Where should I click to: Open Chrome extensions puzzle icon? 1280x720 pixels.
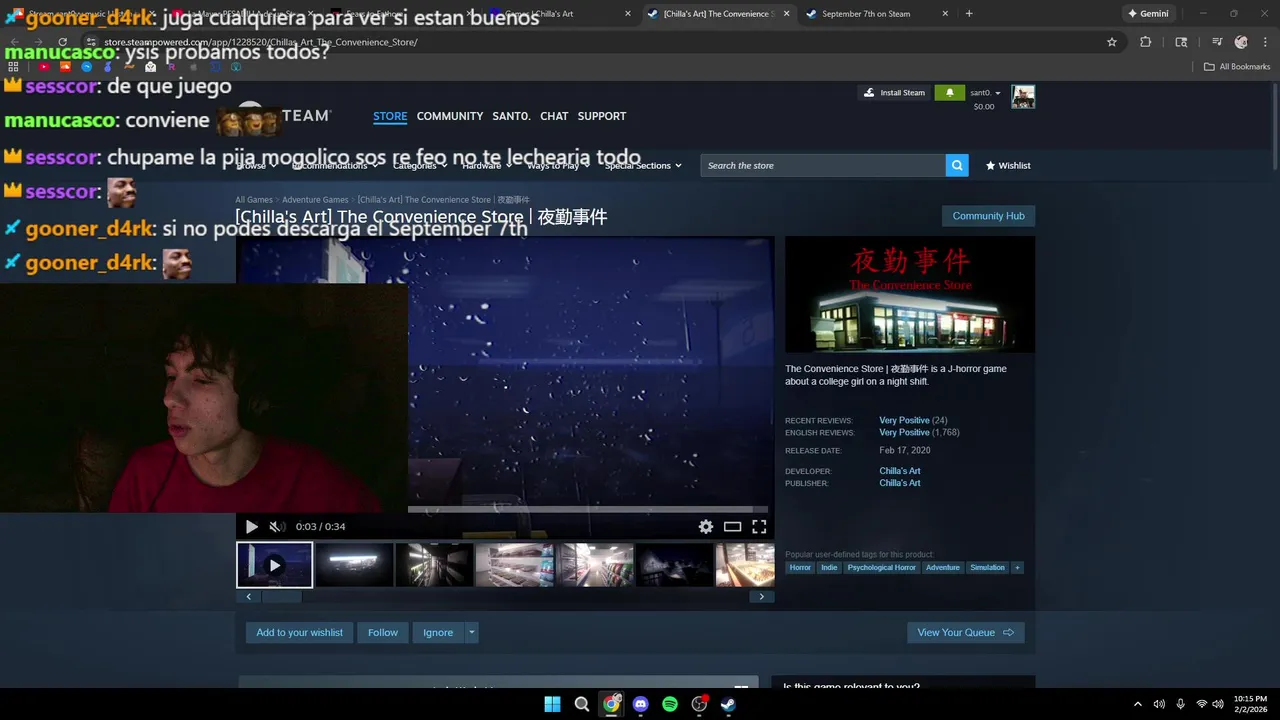pos(1146,42)
